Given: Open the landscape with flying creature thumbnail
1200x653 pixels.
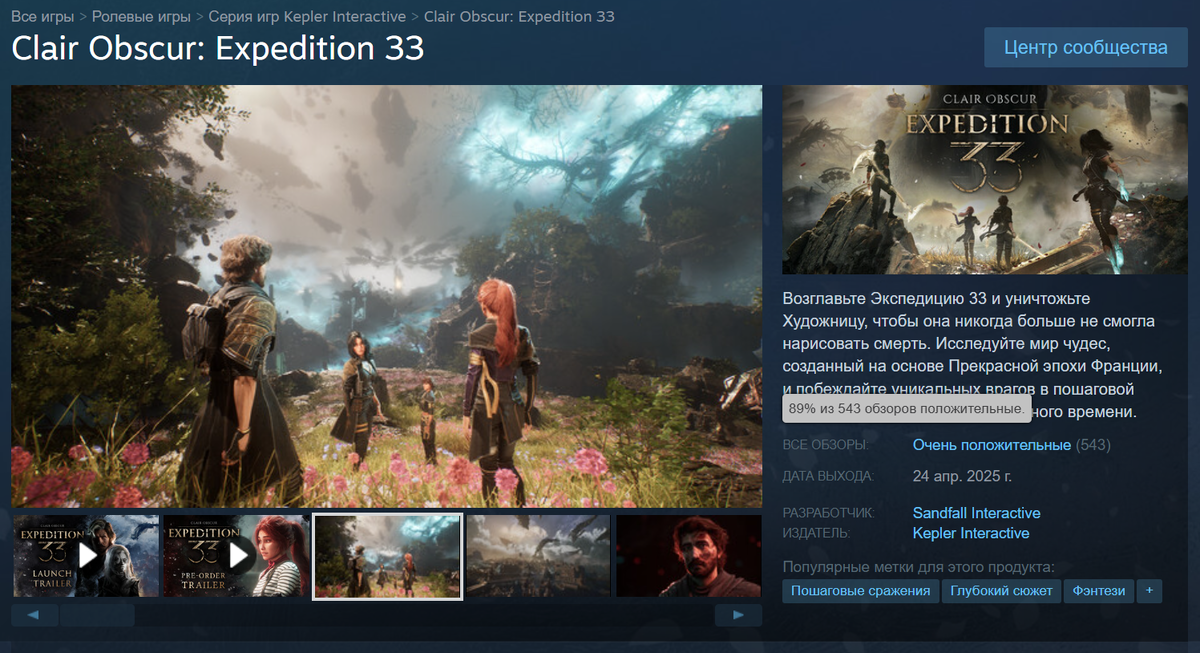Looking at the screenshot, I should click(x=538, y=556).
